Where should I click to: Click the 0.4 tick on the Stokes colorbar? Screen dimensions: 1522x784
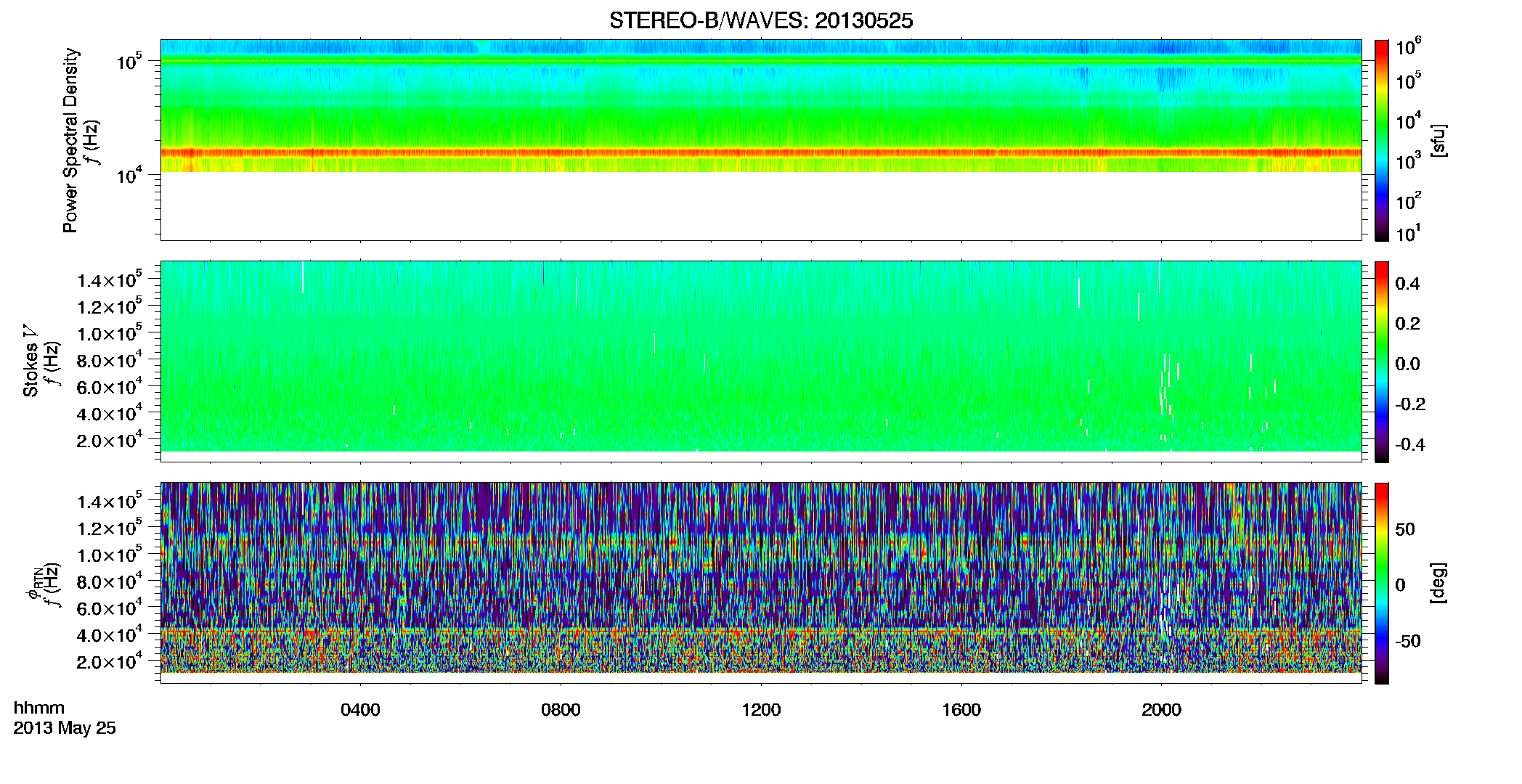click(1407, 284)
